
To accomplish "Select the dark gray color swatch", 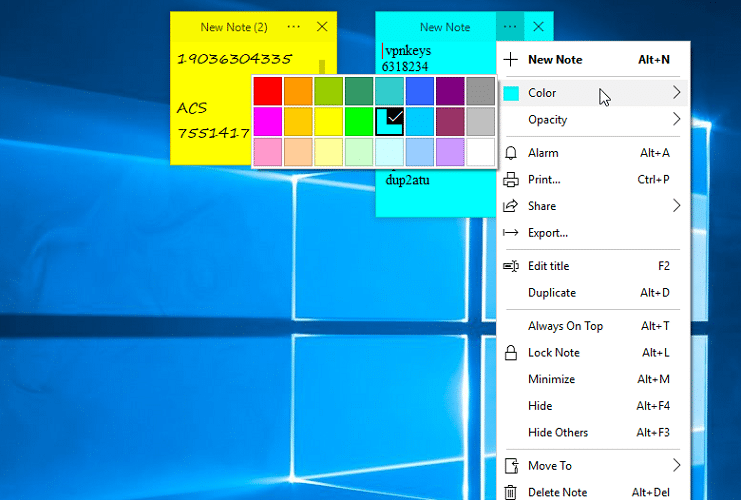I will point(481,91).
